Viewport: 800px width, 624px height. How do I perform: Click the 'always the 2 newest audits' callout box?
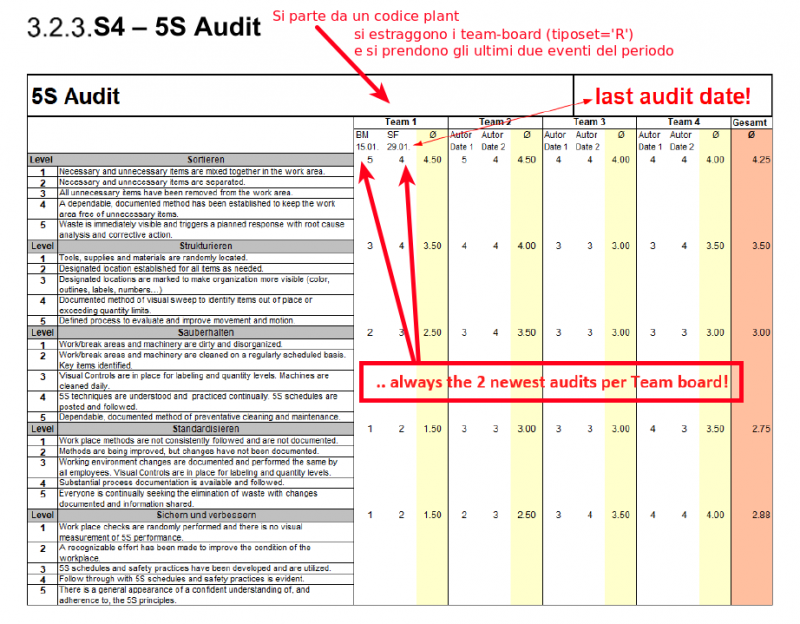pos(554,384)
